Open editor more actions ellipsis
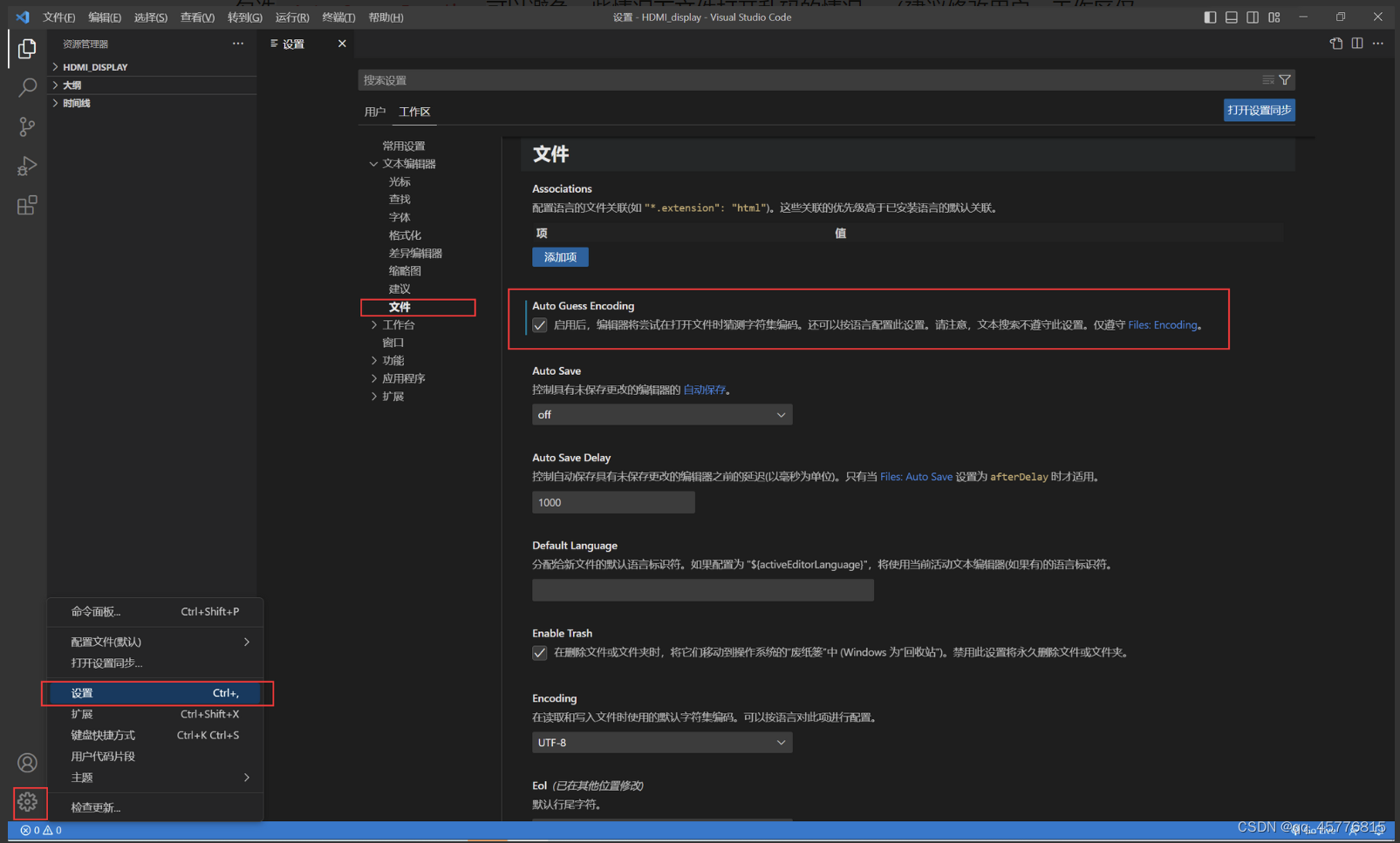 pos(1378,44)
